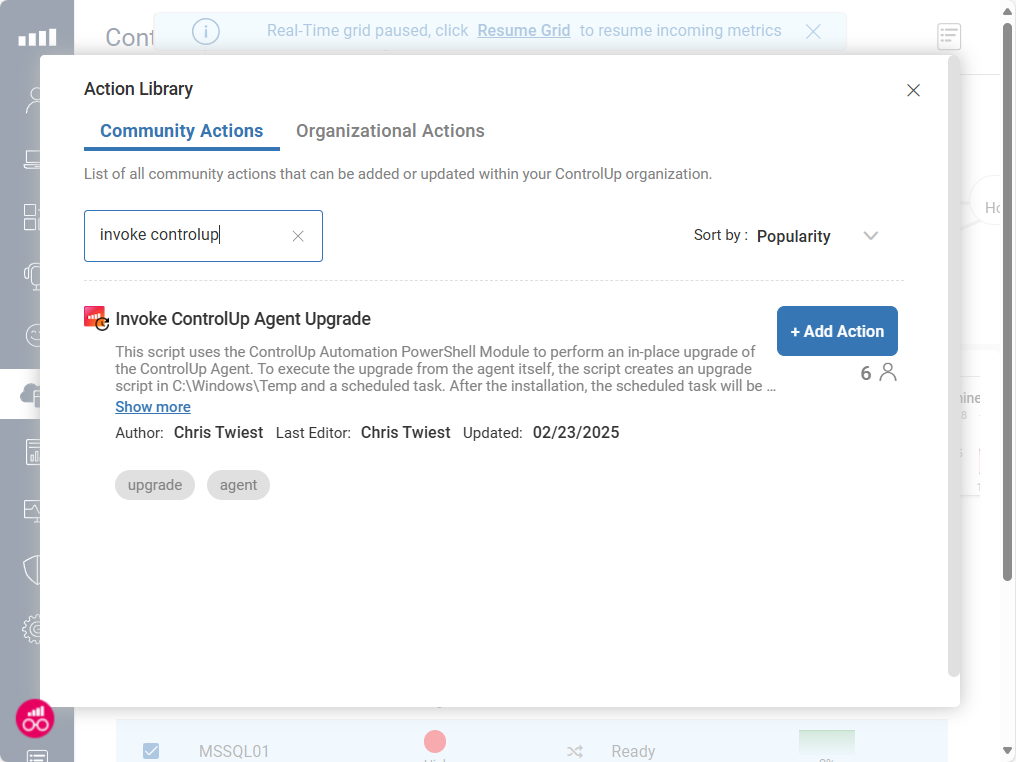1016x762 pixels.
Task: Open the settings gear icon in the sidebar
Action: point(31,629)
